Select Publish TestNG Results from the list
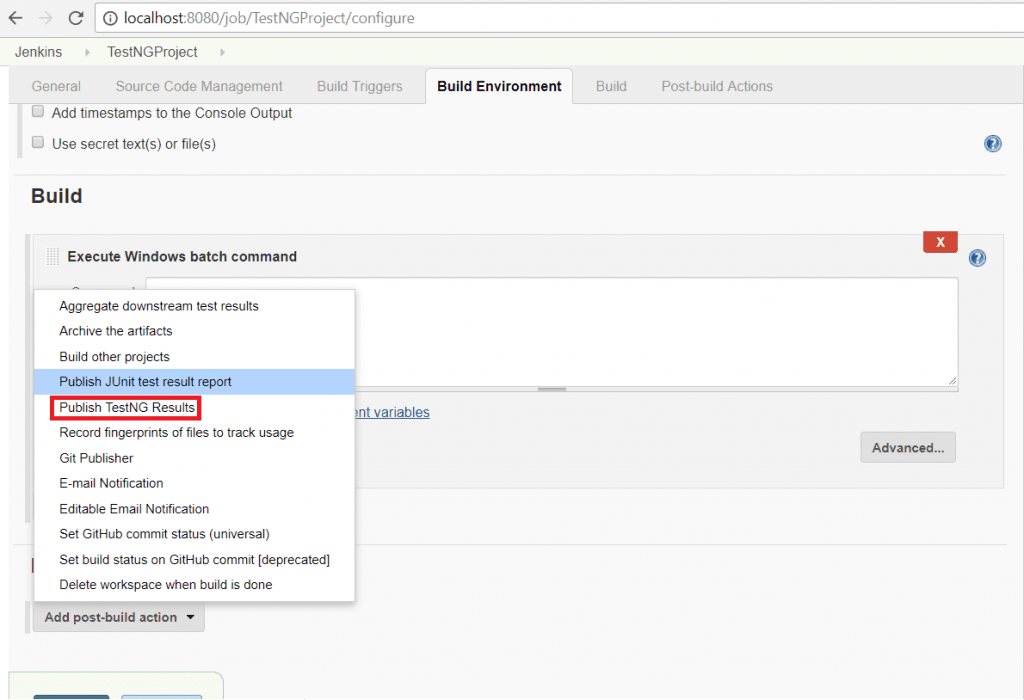Viewport: 1024px width, 700px height. (125, 407)
